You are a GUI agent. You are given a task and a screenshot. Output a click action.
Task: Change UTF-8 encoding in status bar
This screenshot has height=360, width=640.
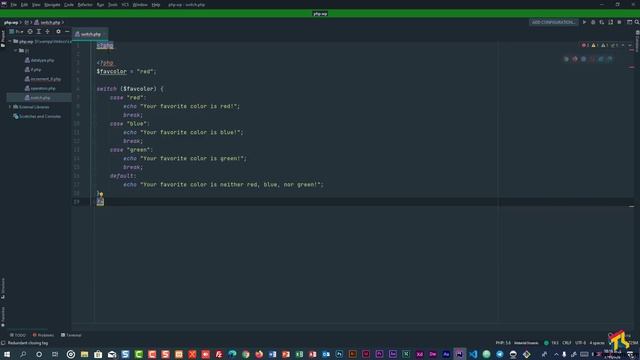click(580, 343)
